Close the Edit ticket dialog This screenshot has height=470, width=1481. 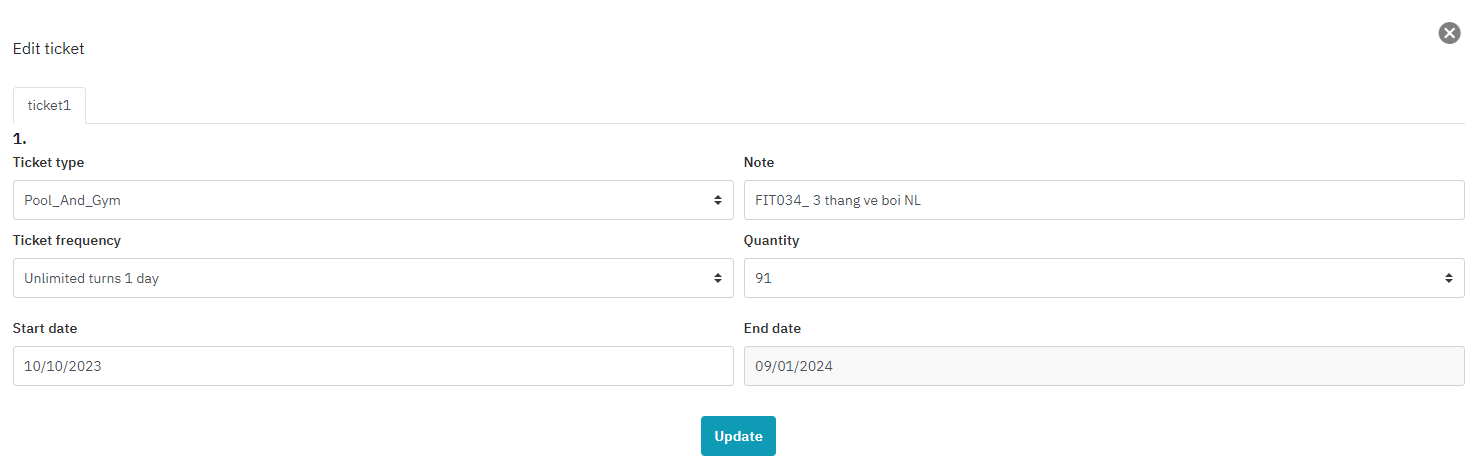(x=1449, y=33)
